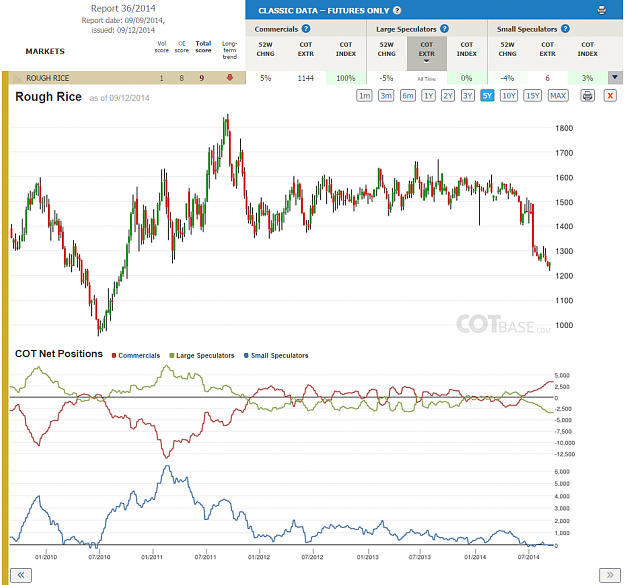Go to next chart with right arrows

pyautogui.click(x=610, y=575)
